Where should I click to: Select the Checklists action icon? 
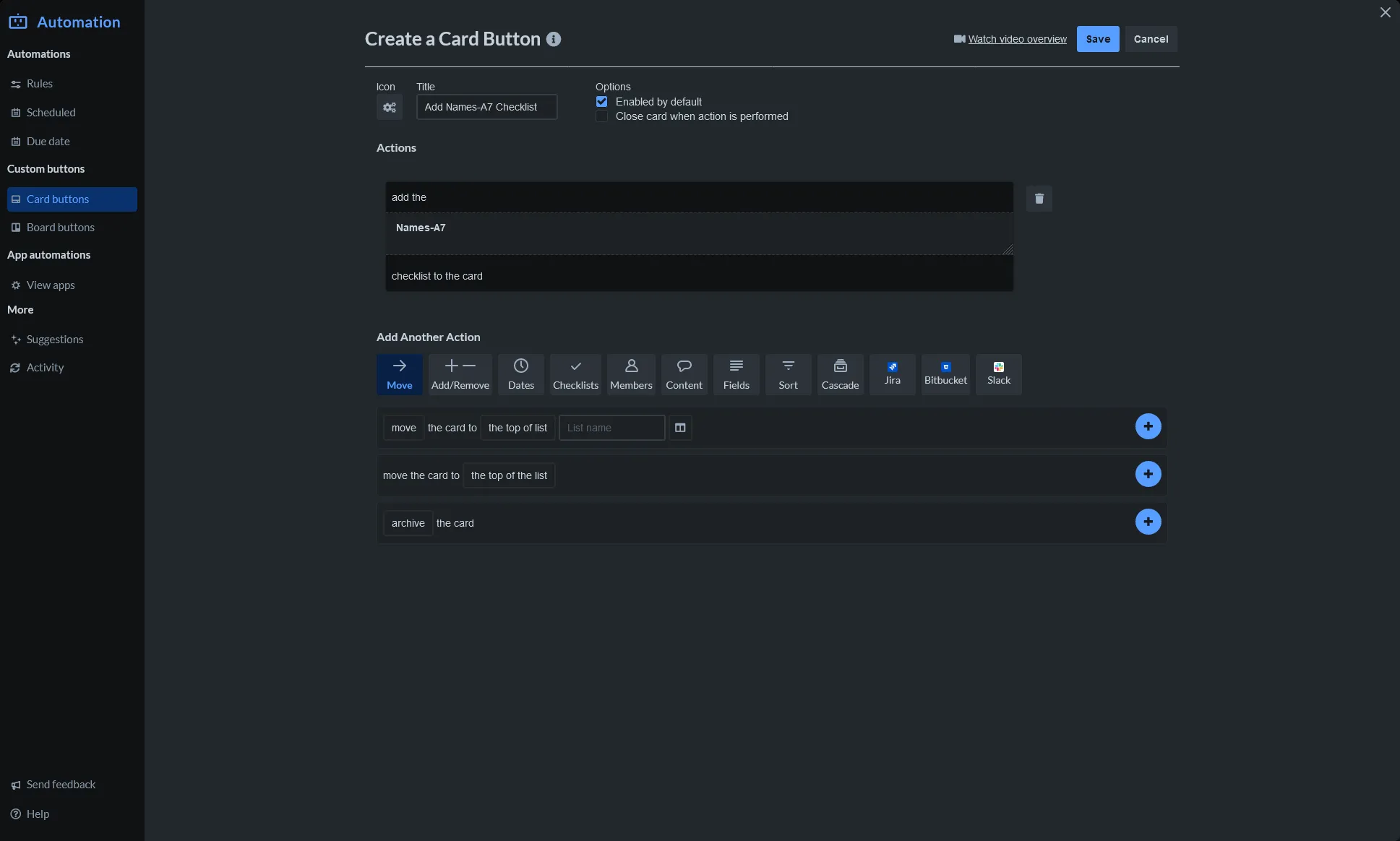[575, 374]
